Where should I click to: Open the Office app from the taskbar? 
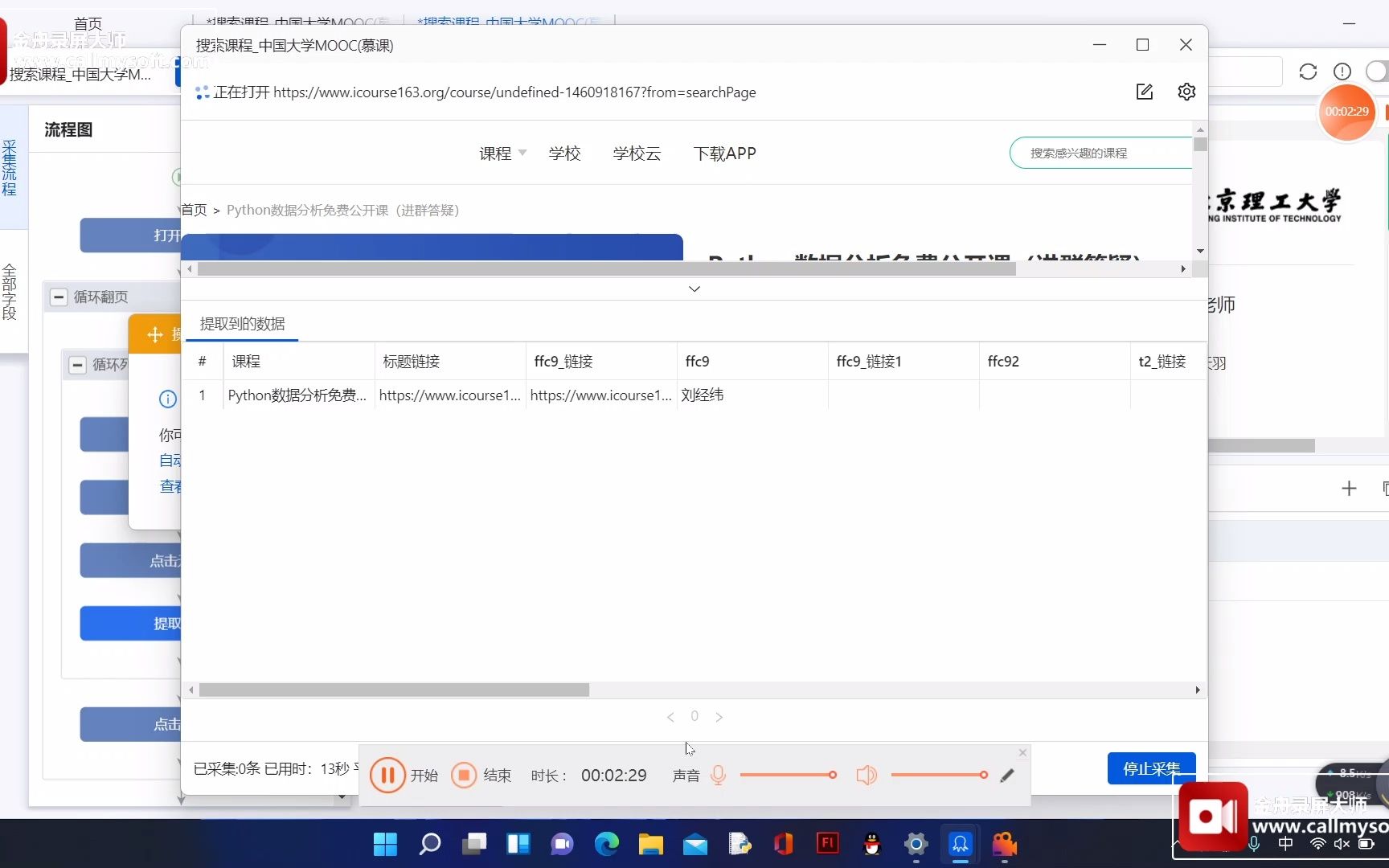tap(784, 844)
